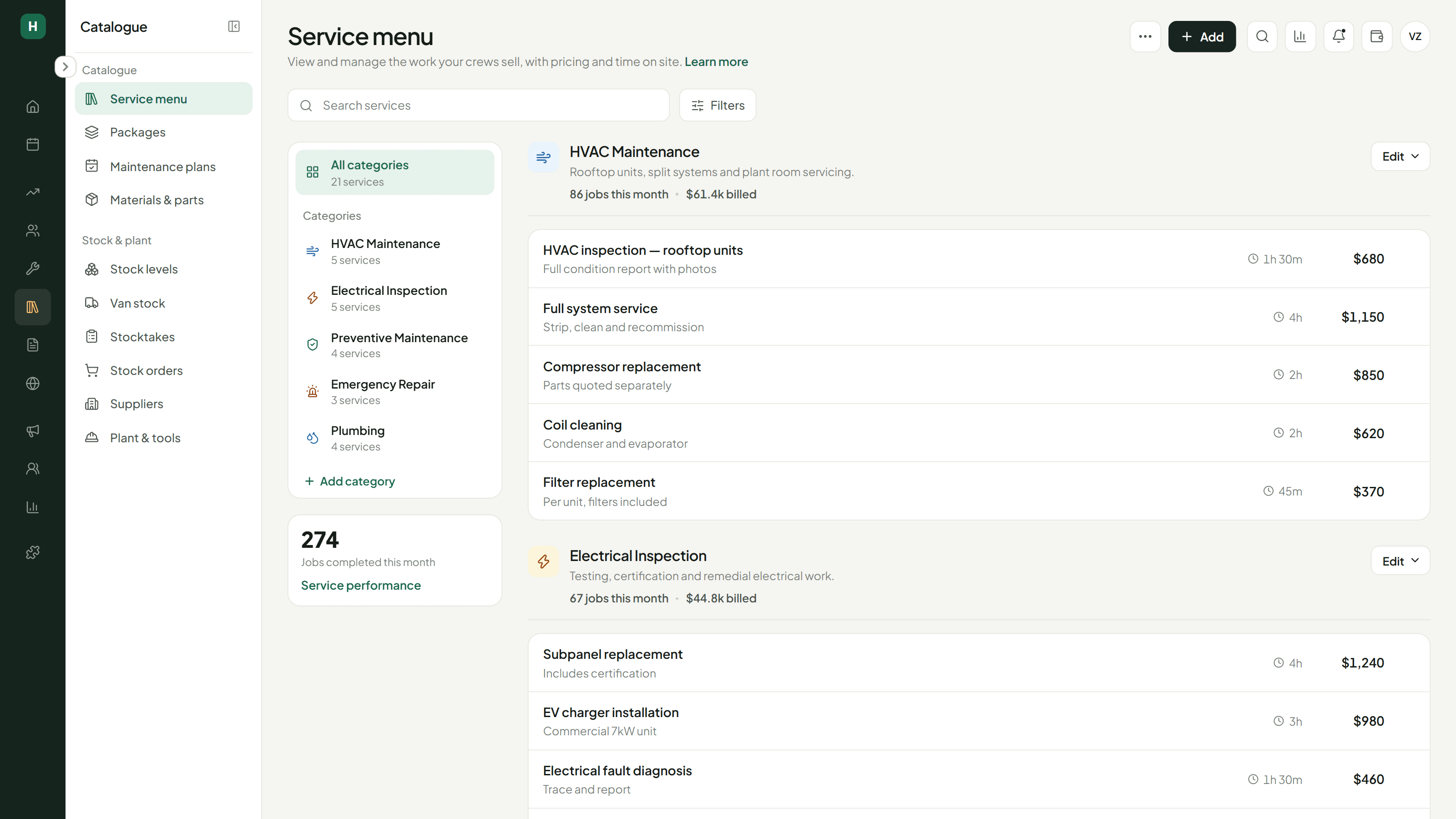Open the Compressor replacement service row
The width and height of the screenshot is (1456, 819).
click(x=978, y=375)
